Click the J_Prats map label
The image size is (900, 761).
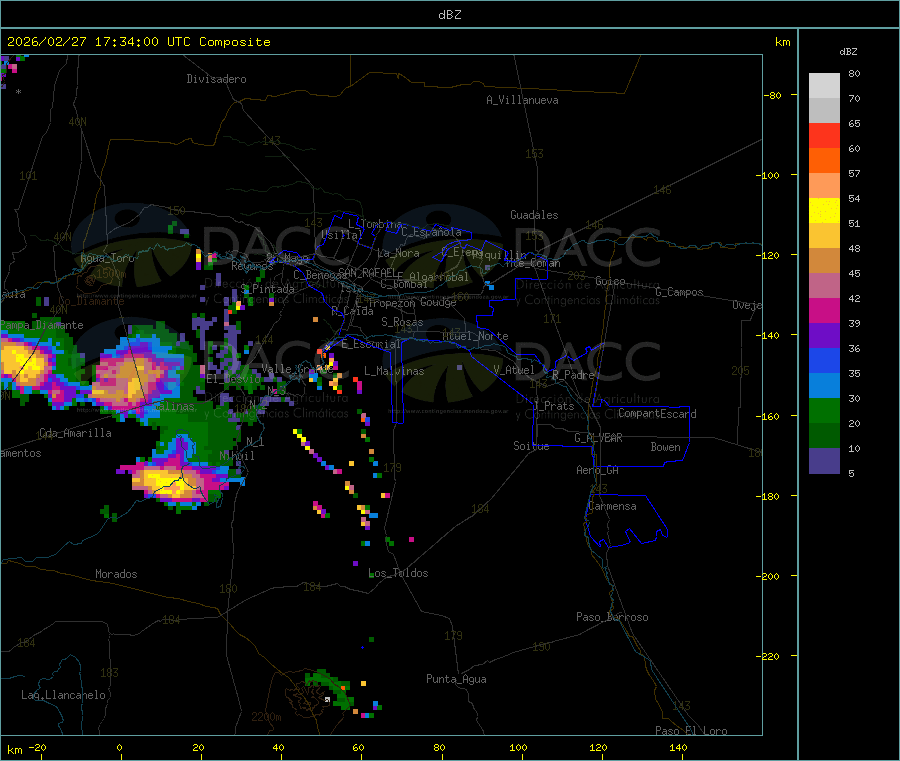[554, 406]
